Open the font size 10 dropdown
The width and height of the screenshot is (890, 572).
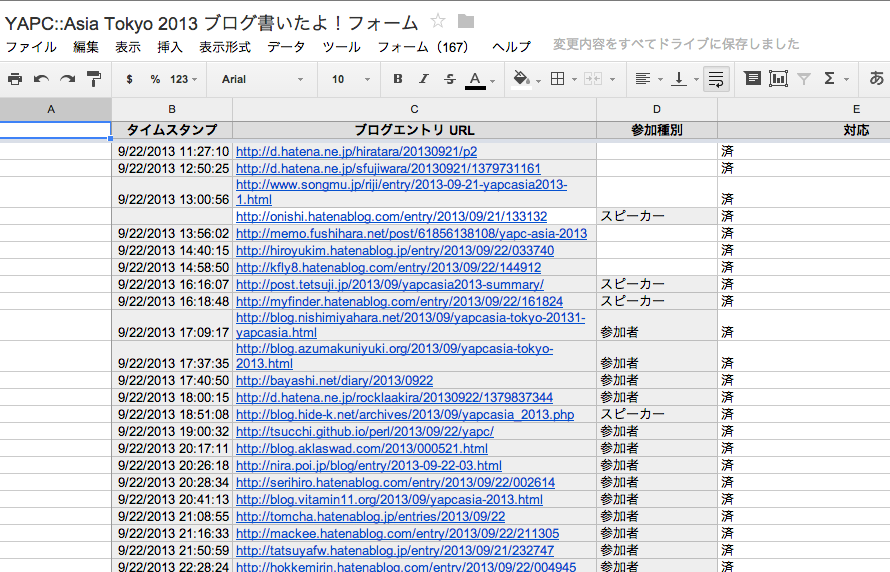[x=351, y=79]
